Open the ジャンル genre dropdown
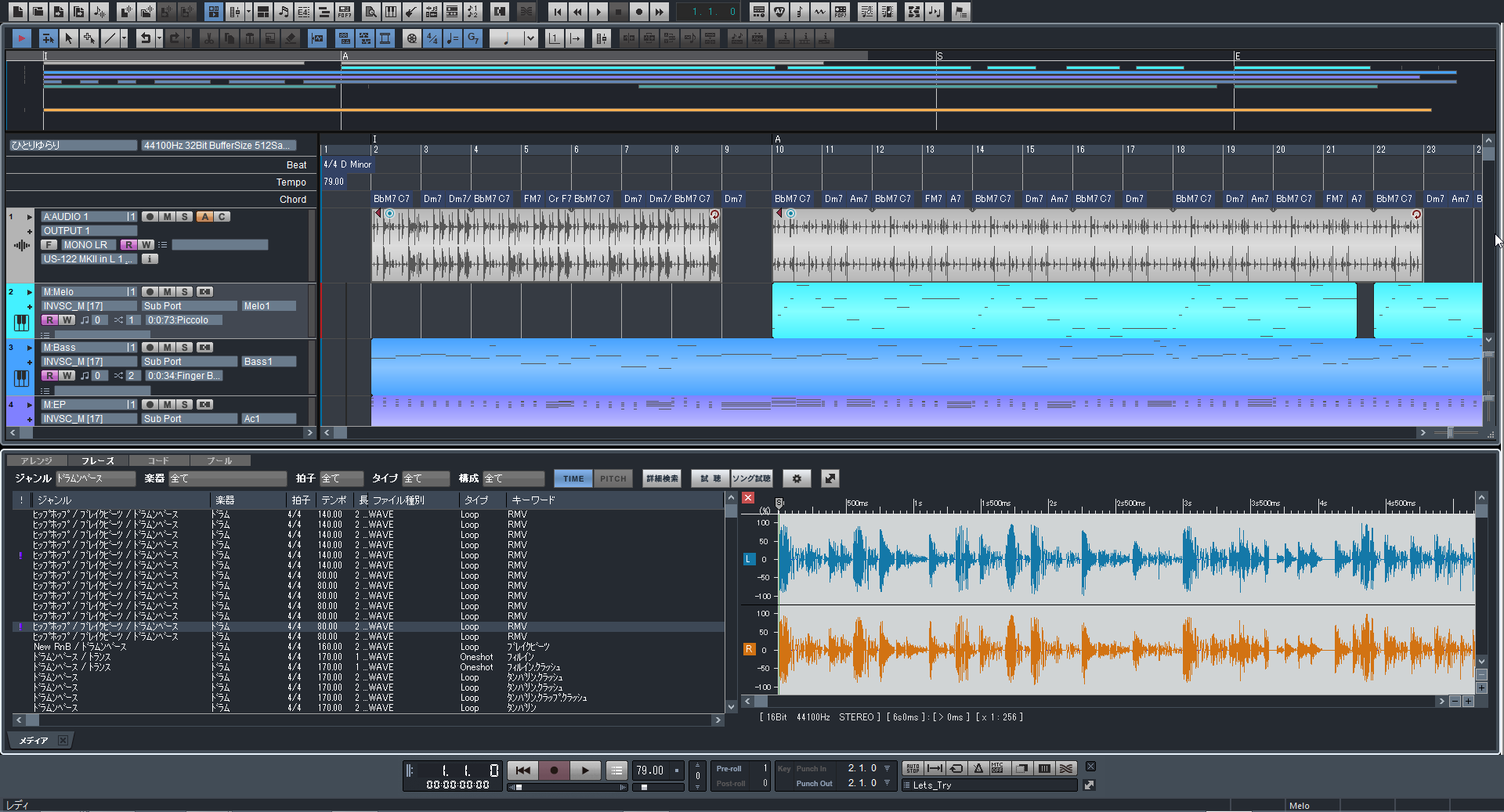Screen dimensions: 1504x812 (96, 478)
